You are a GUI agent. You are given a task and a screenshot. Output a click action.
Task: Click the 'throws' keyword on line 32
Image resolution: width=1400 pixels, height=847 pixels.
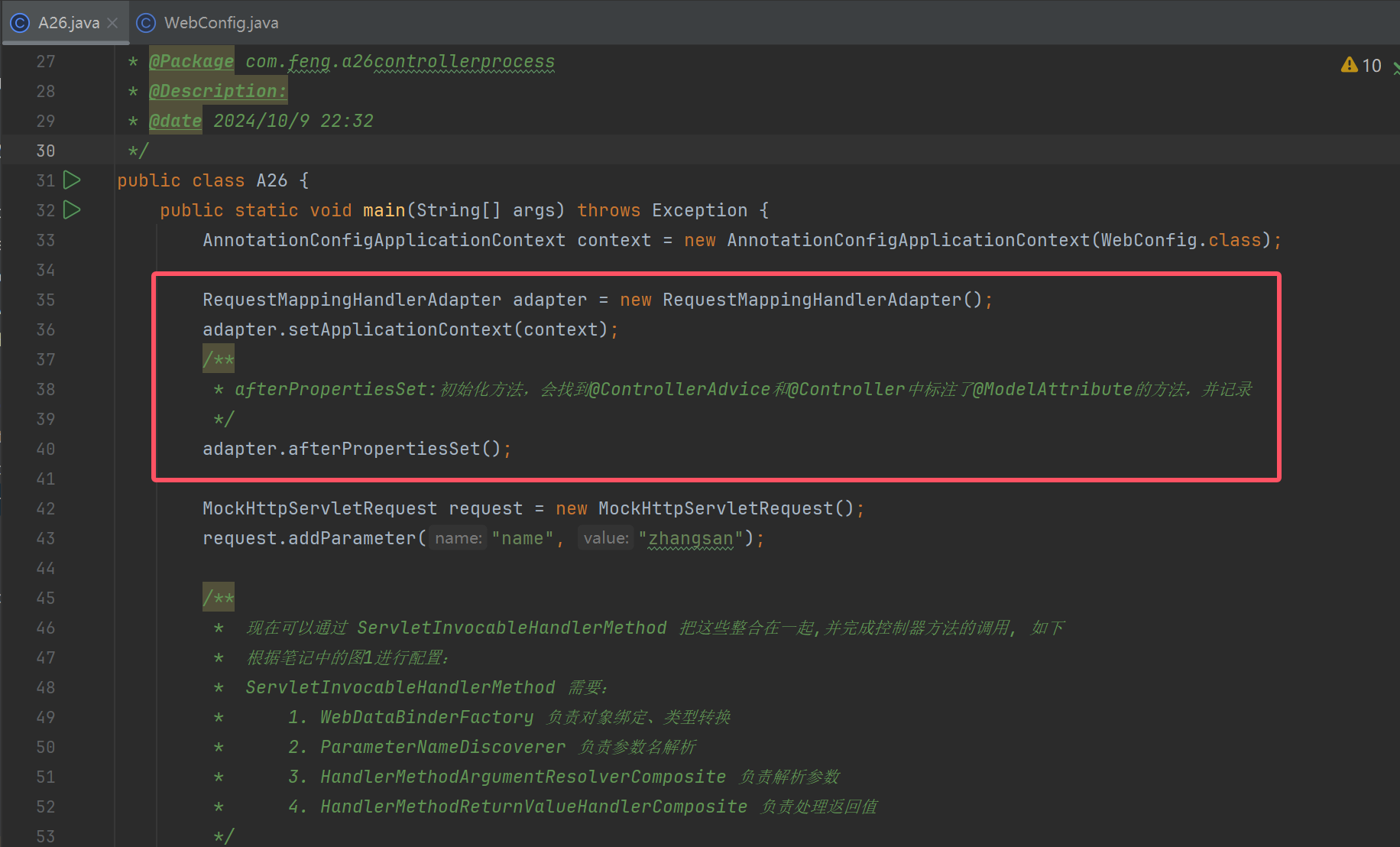609,210
